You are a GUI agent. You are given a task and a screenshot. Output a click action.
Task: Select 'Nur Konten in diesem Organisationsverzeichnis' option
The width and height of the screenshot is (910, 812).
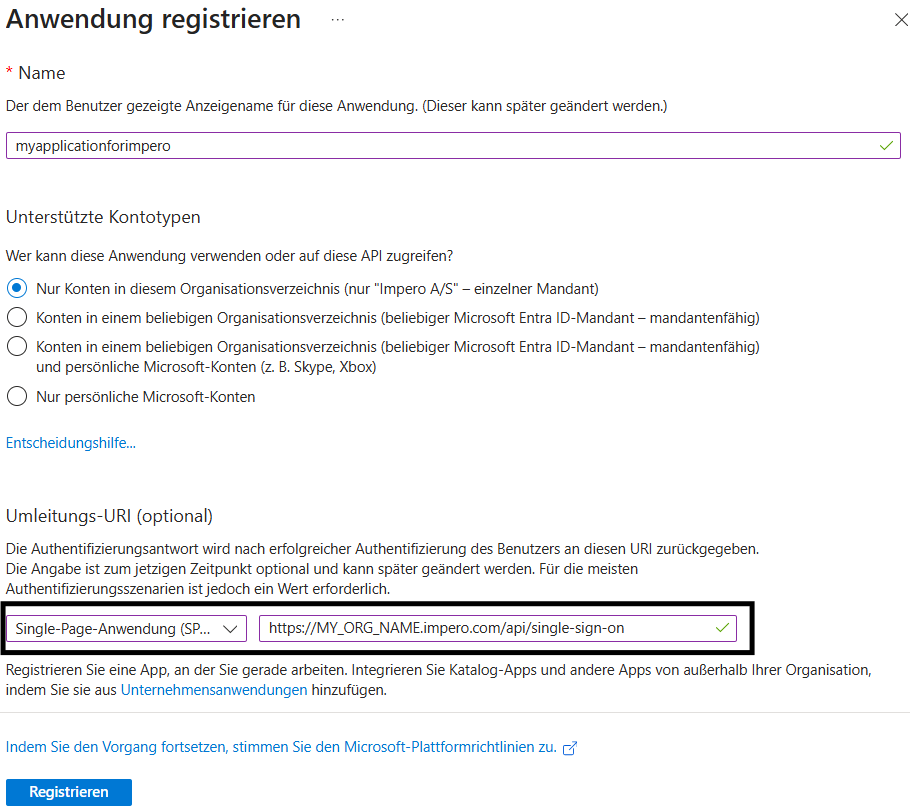[17, 289]
